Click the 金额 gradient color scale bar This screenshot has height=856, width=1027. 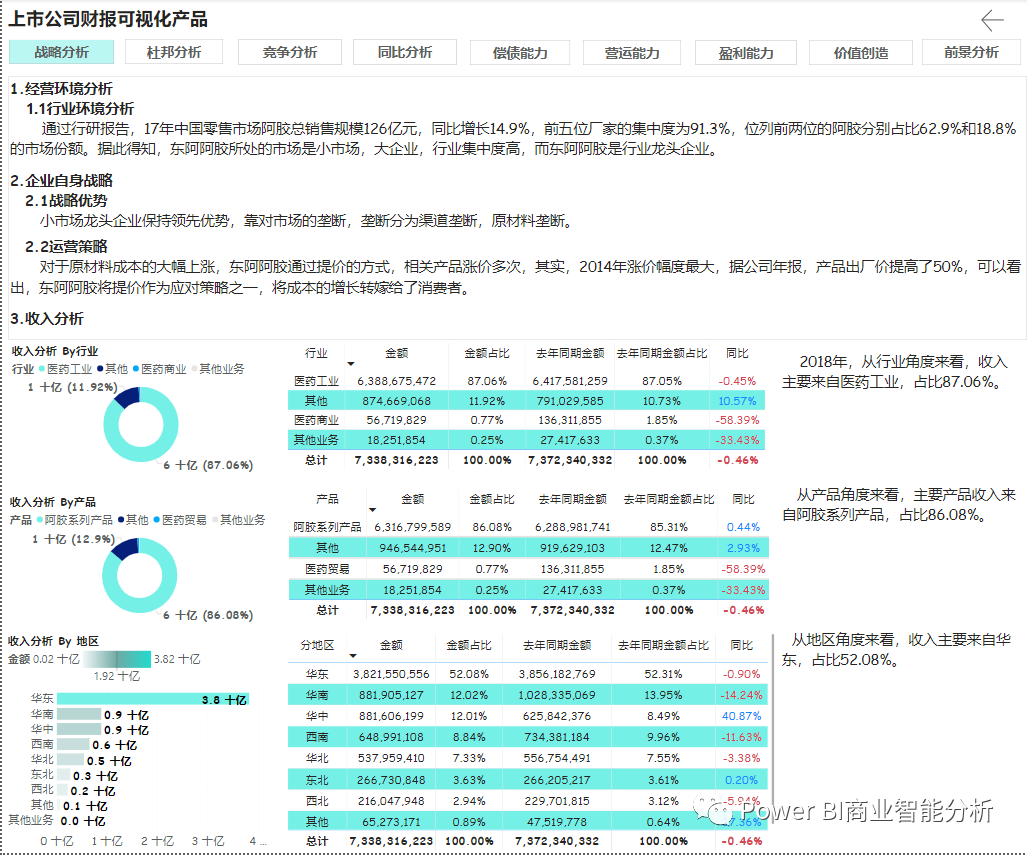[117, 659]
